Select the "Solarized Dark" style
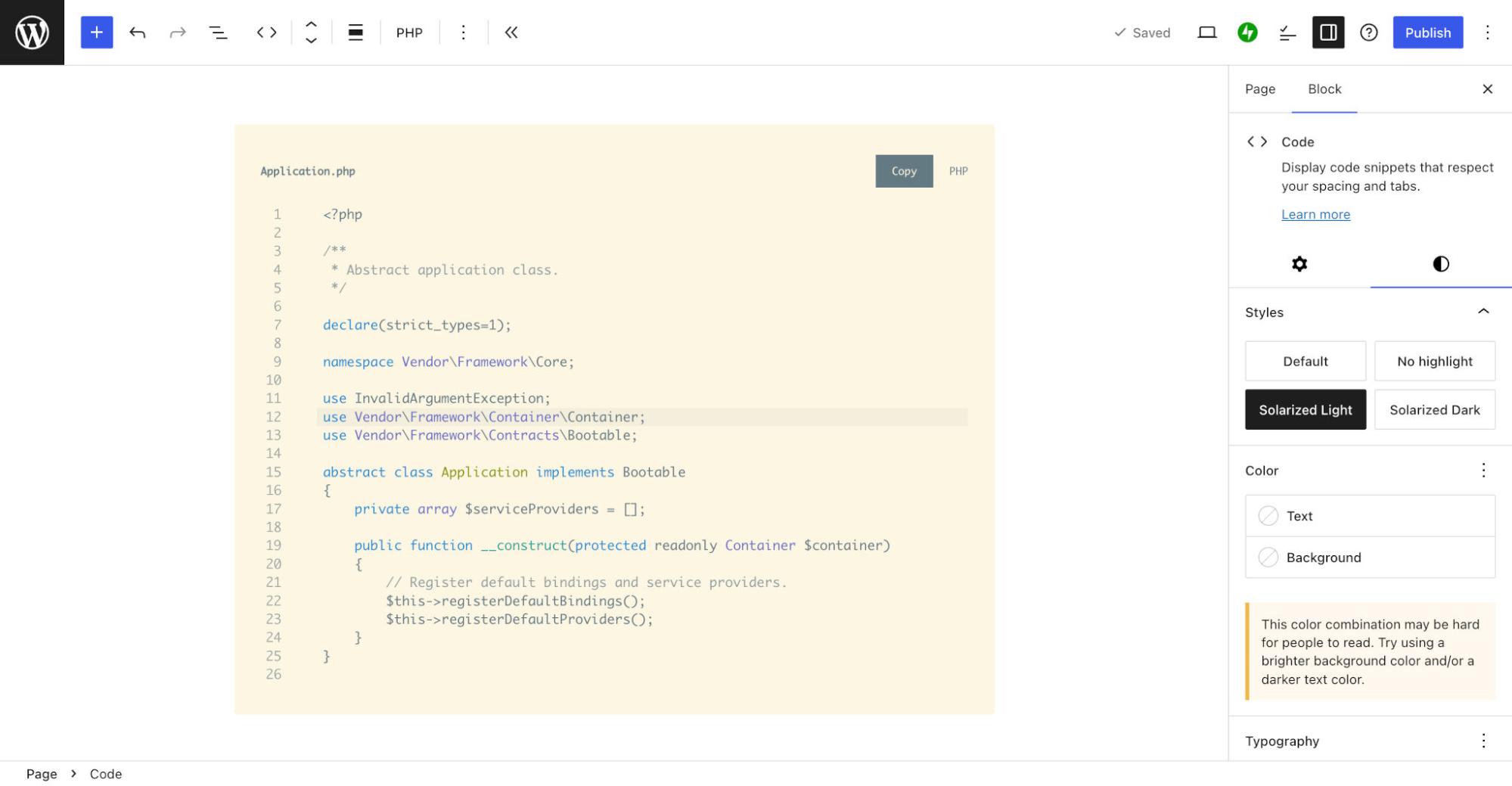The height and width of the screenshot is (786, 1512). pos(1434,409)
